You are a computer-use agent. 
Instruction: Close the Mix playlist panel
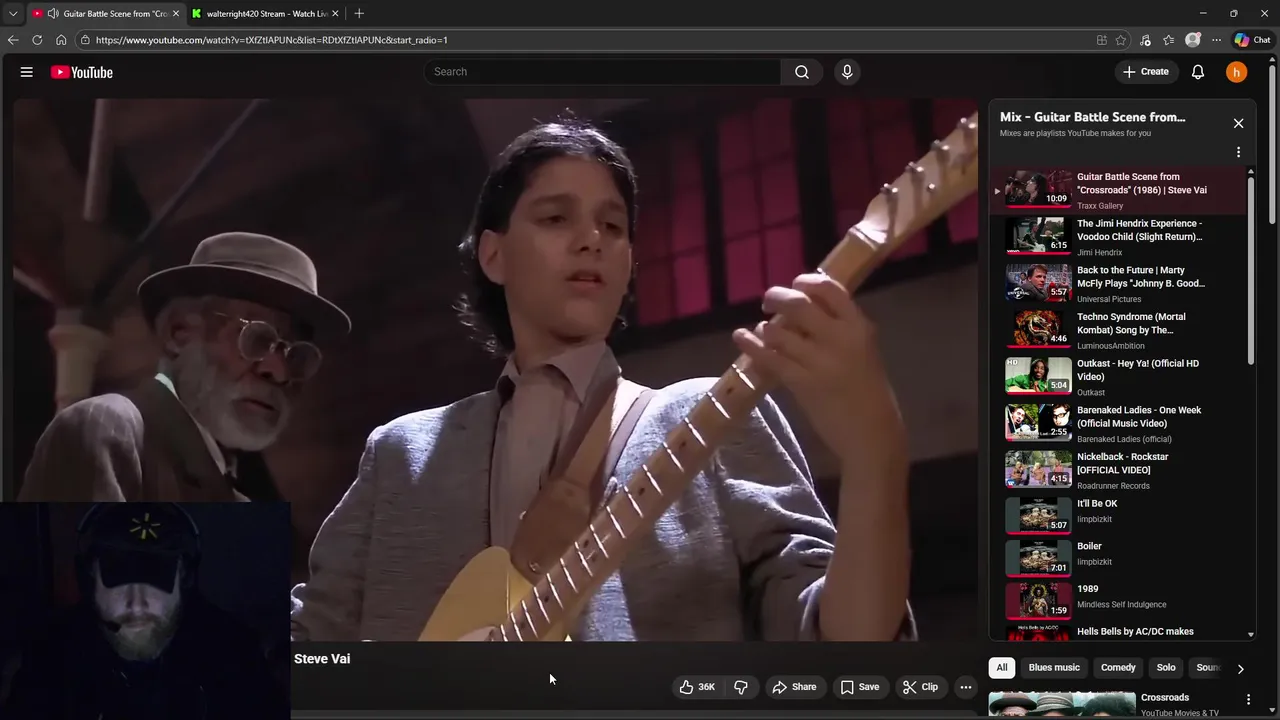1238,123
